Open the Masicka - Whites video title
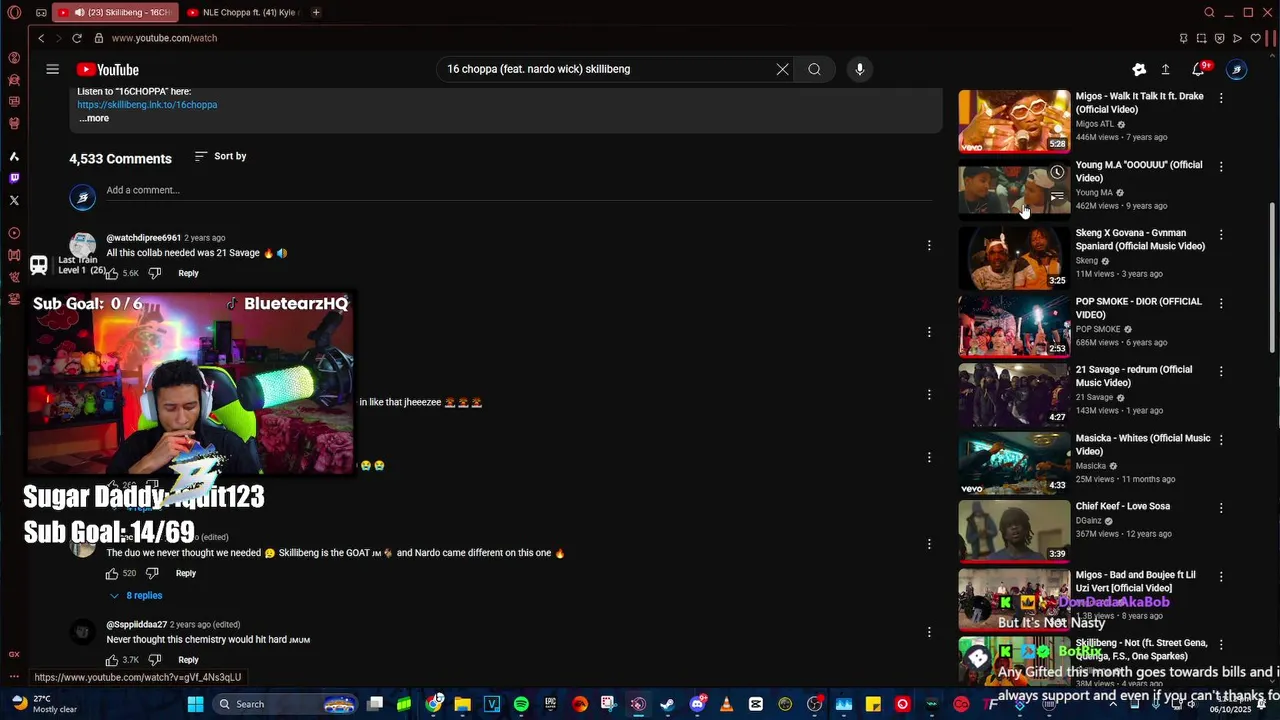Viewport: 1280px width, 720px height. [x=1143, y=444]
